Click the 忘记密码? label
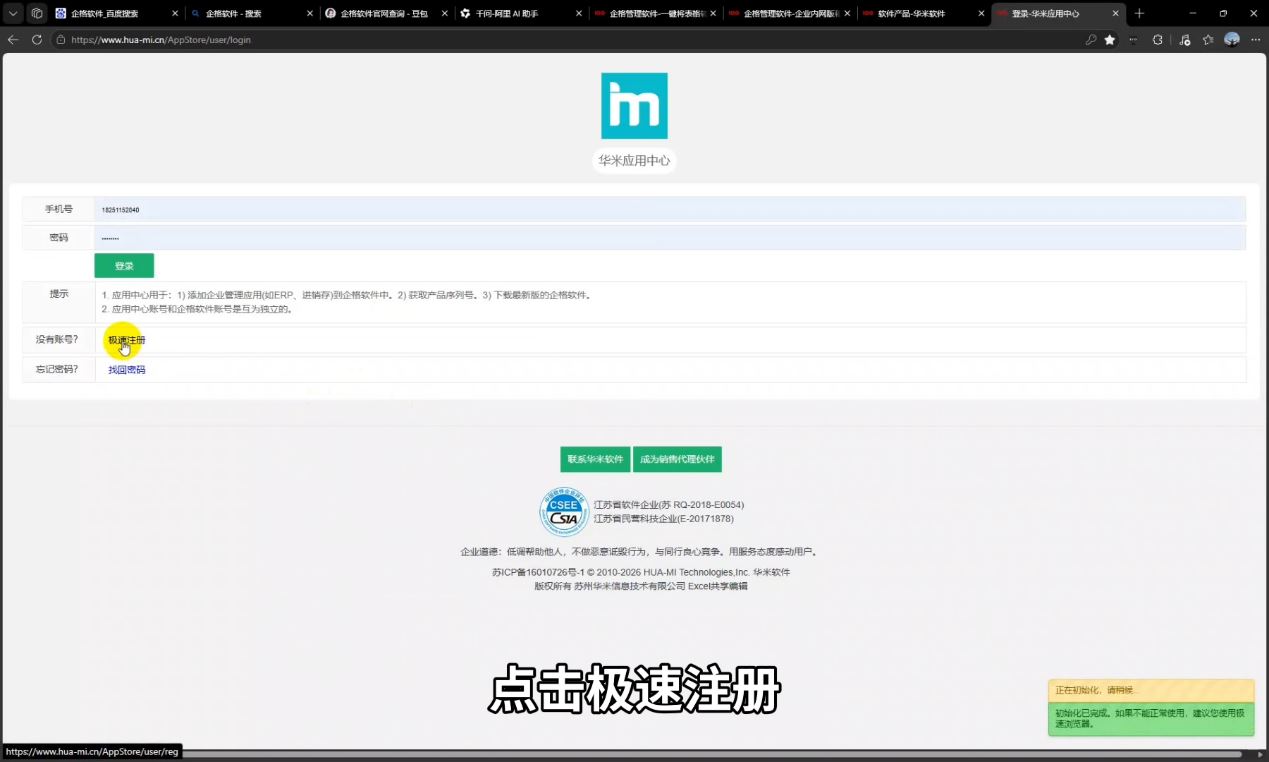 [58, 370]
